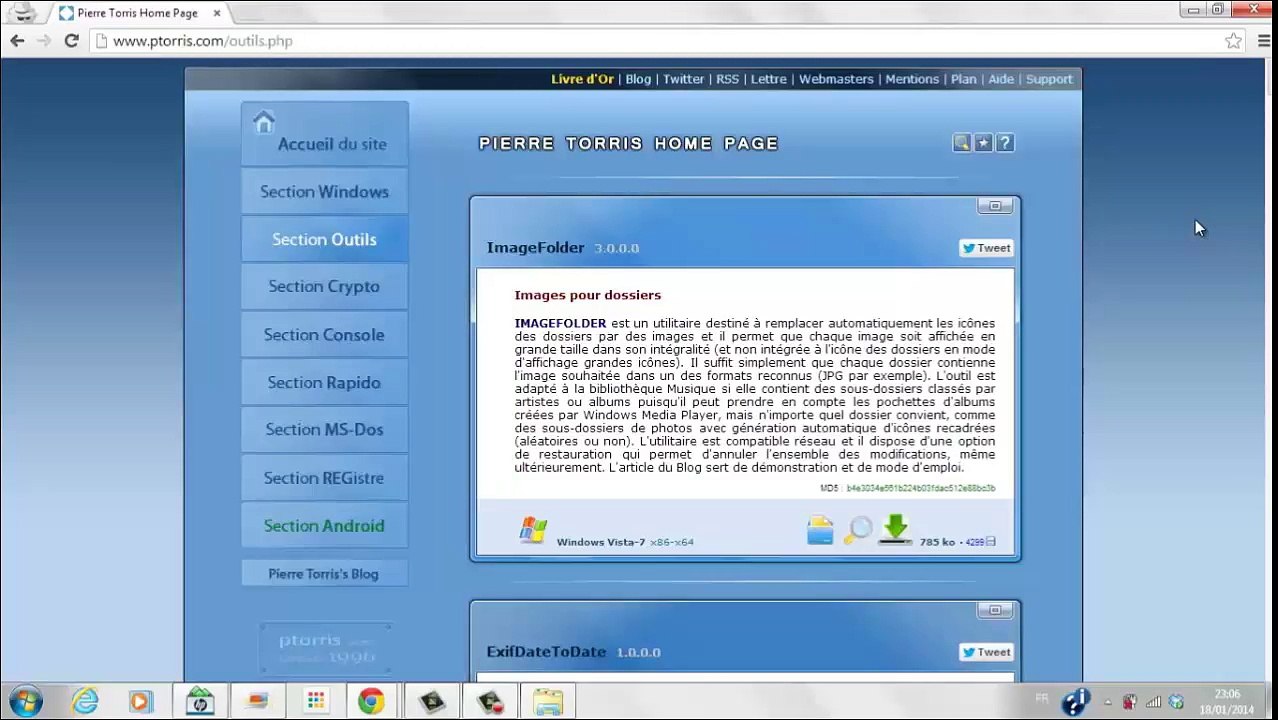1278x720 pixels.
Task: Click the Images pour dossiers heading
Action: (588, 295)
